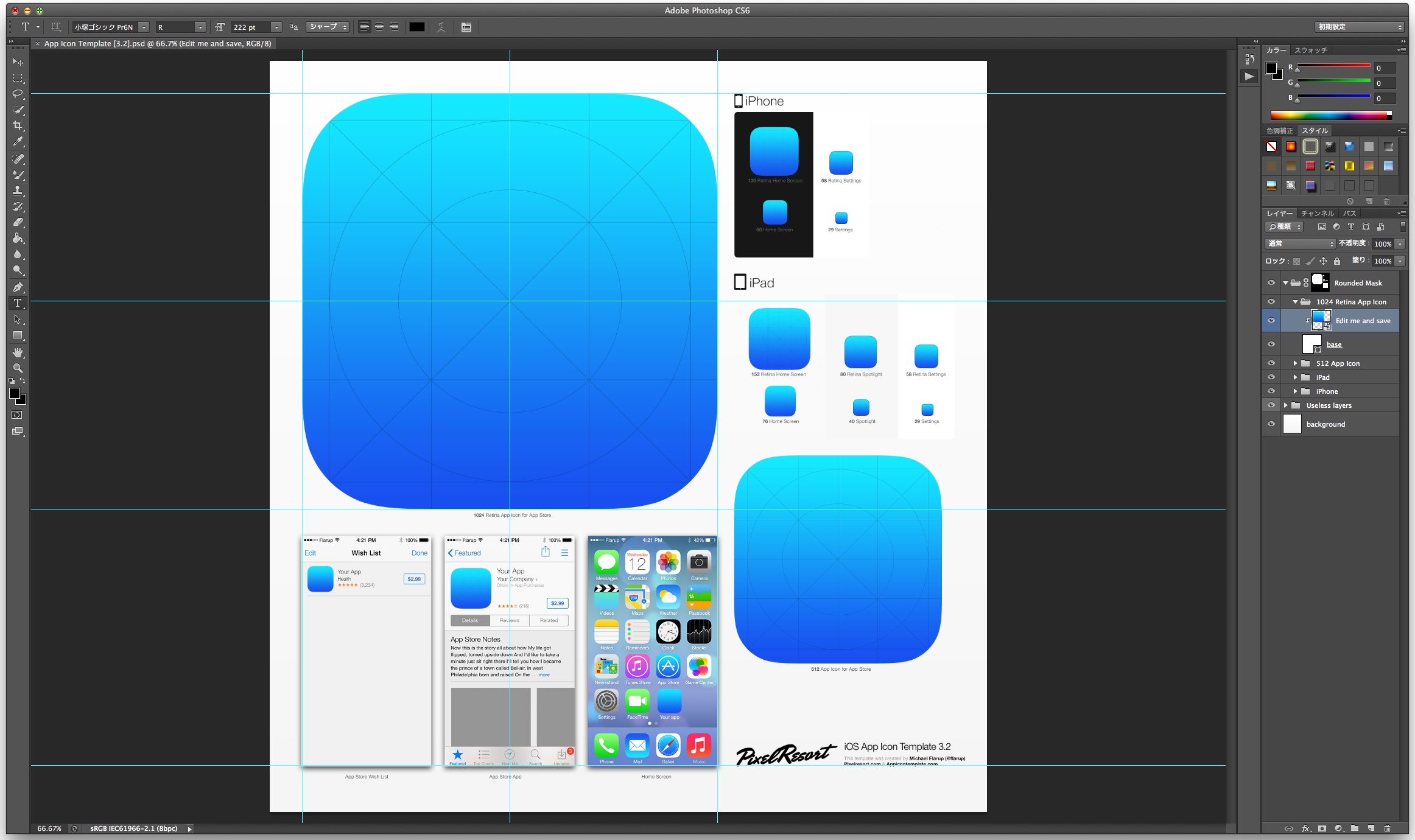Expand the 512 App Icon group
Viewport: 1415px width, 840px height.
[x=1295, y=363]
